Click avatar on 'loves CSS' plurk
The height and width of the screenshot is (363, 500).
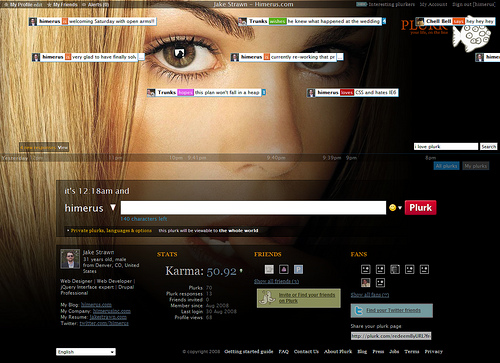pyautogui.click(x=311, y=93)
